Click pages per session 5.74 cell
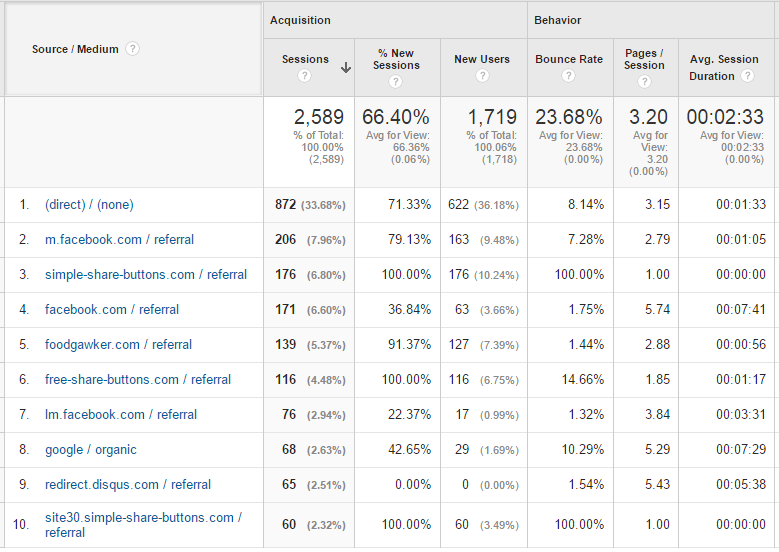Screen dimensions: 779x552 pos(657,310)
